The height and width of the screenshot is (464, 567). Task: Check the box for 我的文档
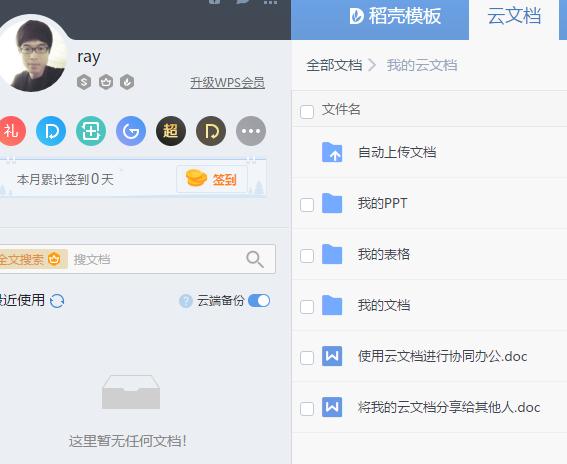[307, 307]
